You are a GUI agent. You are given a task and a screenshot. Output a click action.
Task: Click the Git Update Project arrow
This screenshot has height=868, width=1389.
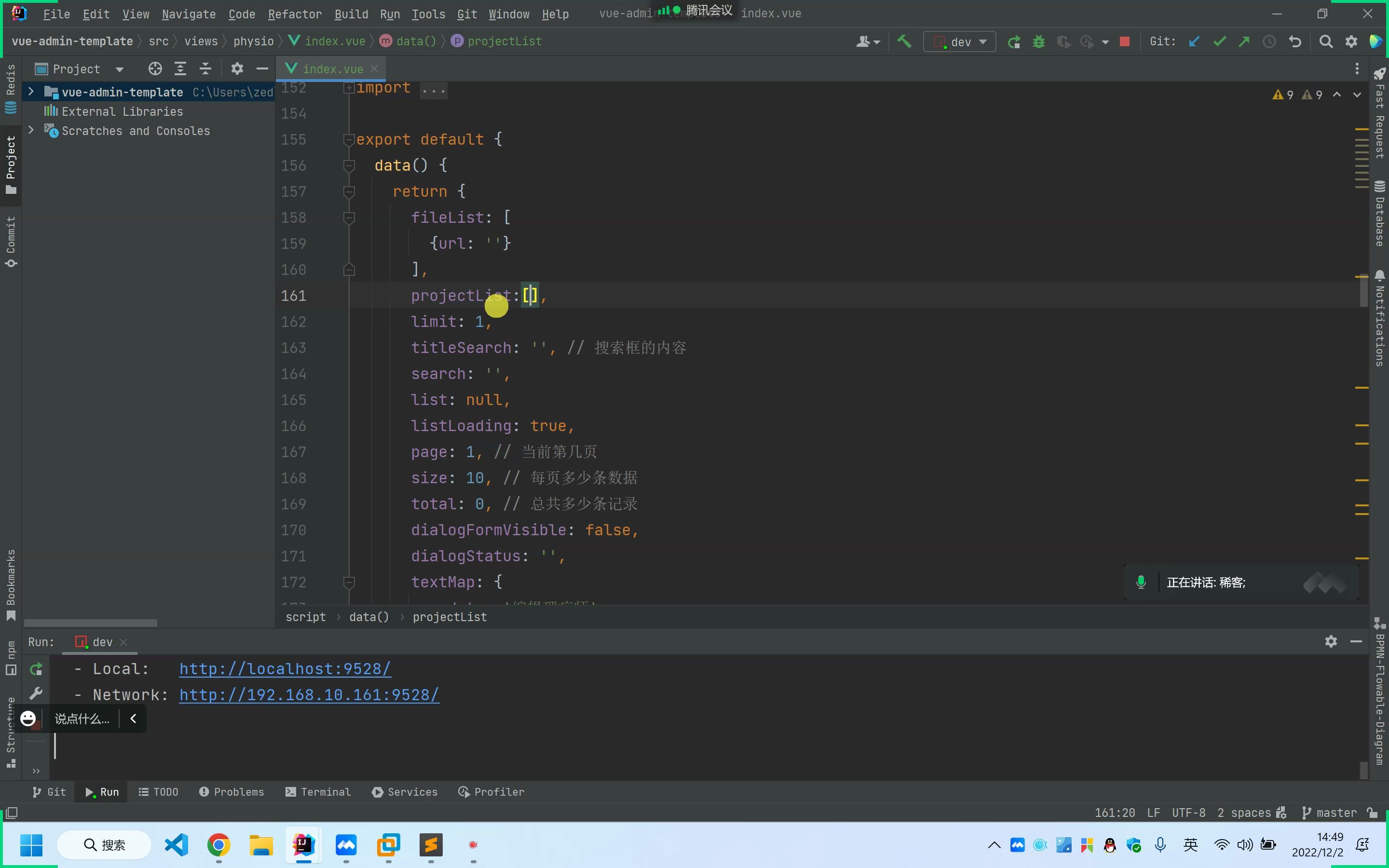pyautogui.click(x=1194, y=41)
